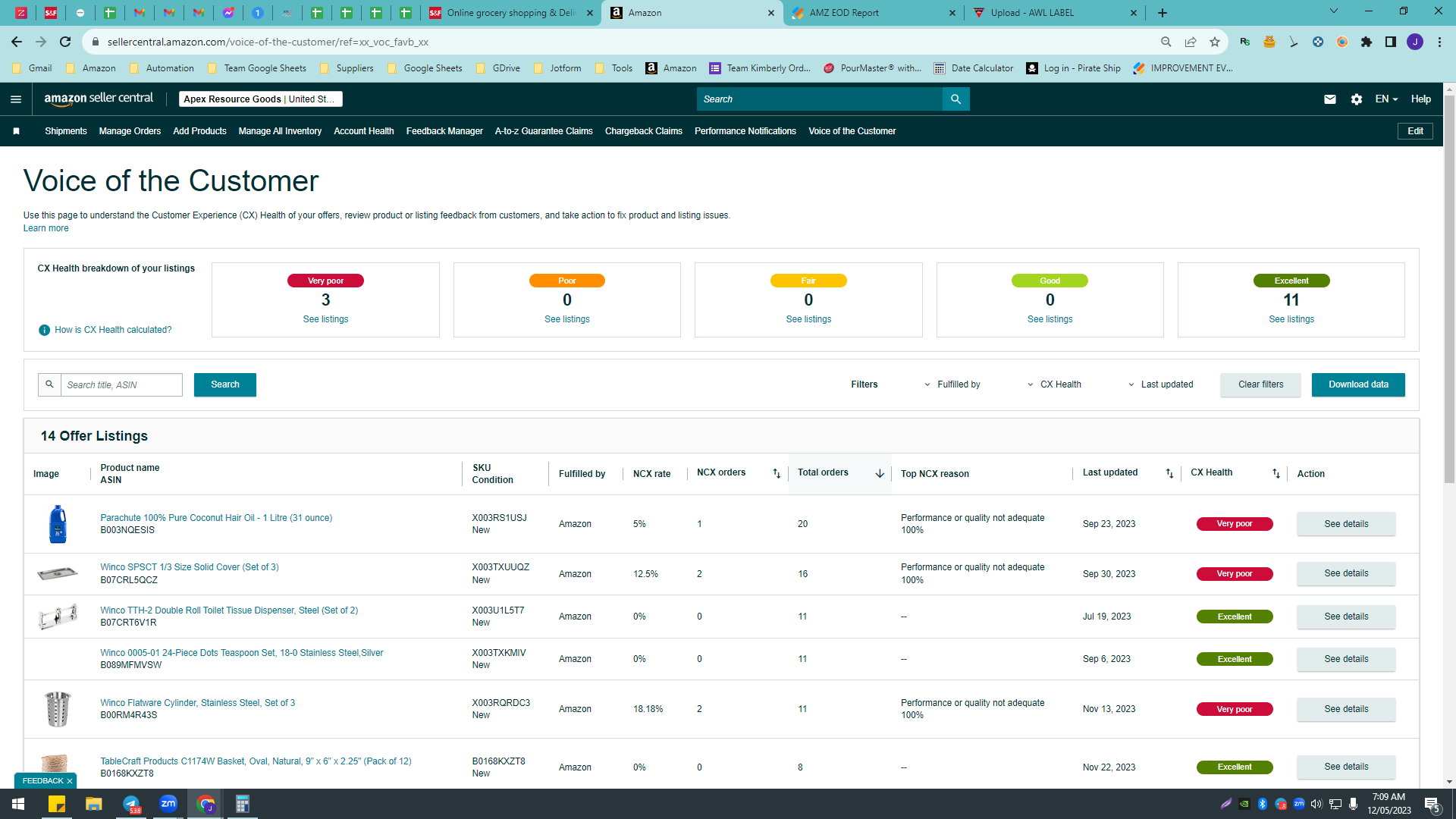Focus the Search title, ASIN field
This screenshot has height=819, width=1456.
pyautogui.click(x=121, y=384)
